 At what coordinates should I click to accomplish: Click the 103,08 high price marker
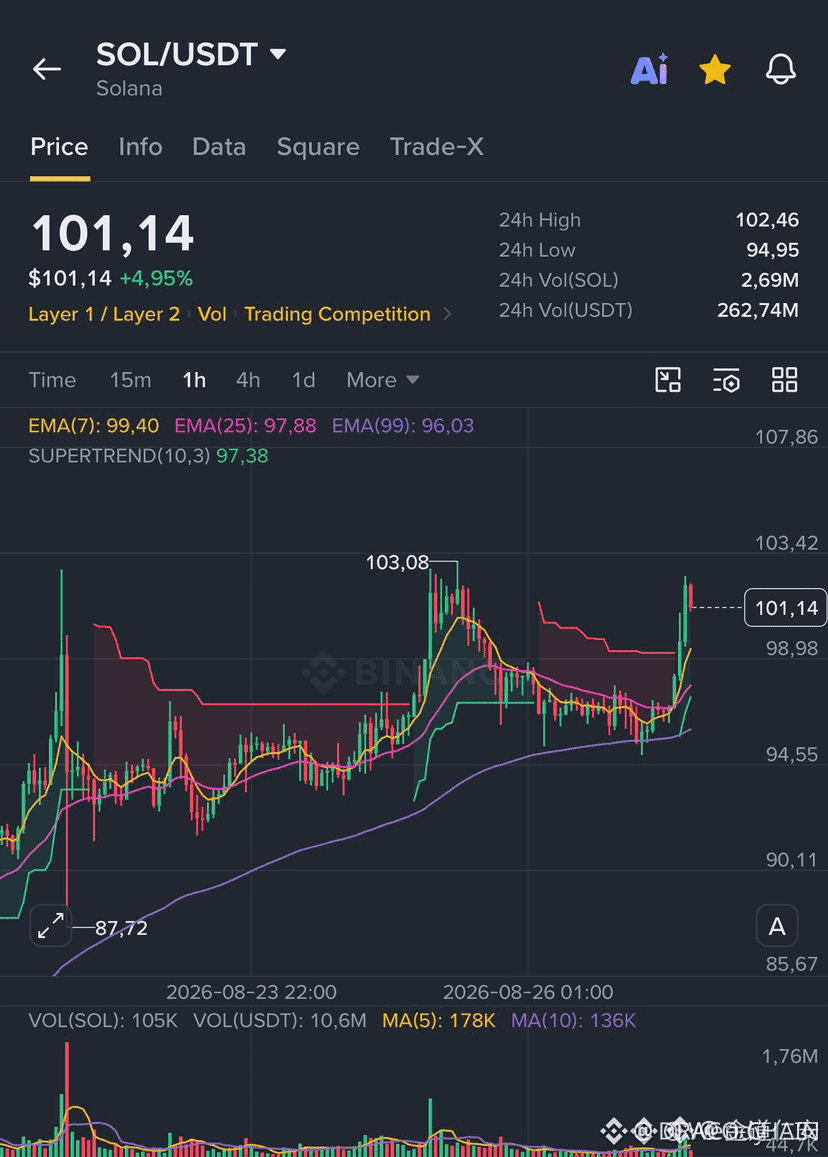tap(397, 562)
